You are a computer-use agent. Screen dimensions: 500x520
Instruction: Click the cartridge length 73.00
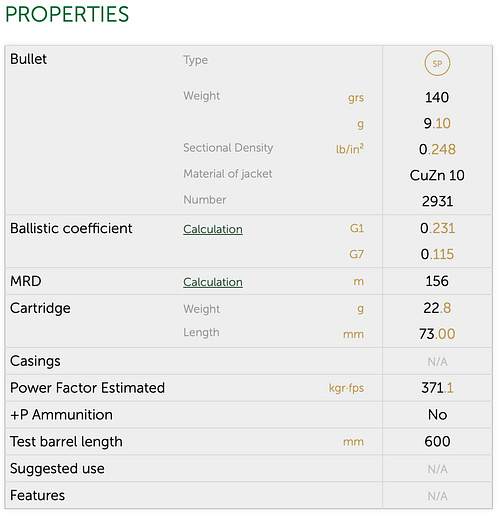(x=437, y=334)
